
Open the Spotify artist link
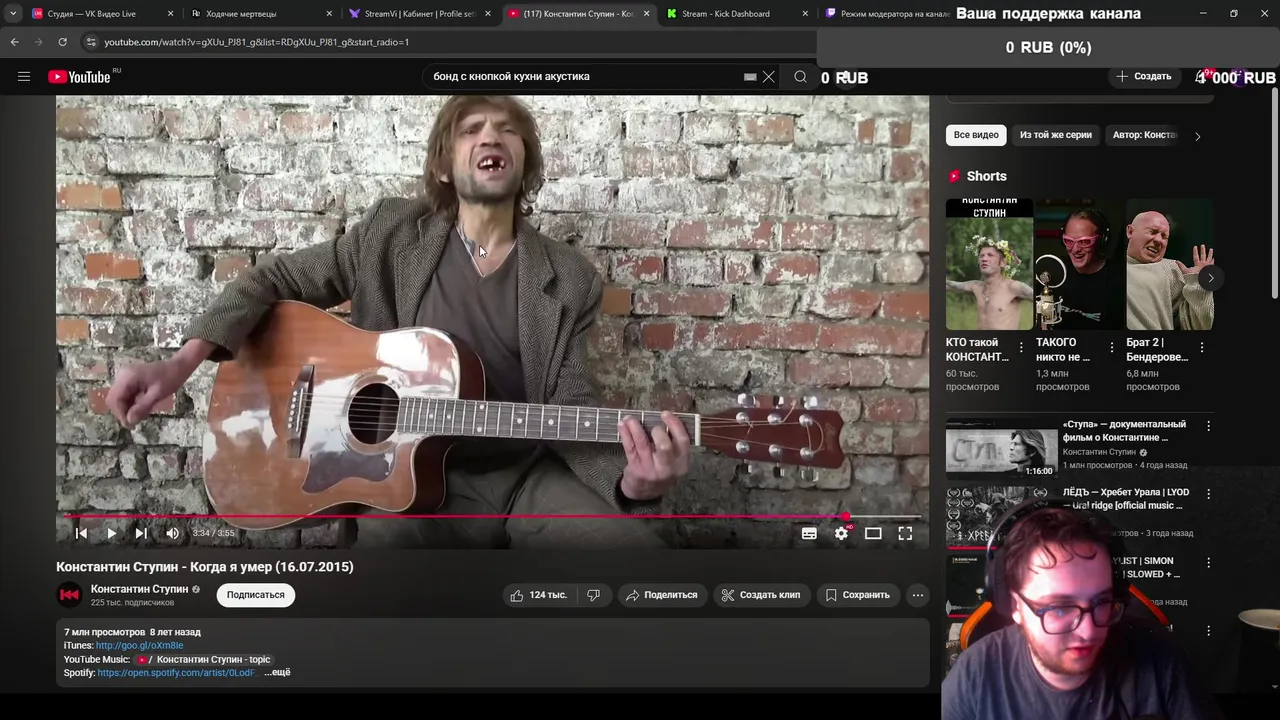click(x=177, y=673)
